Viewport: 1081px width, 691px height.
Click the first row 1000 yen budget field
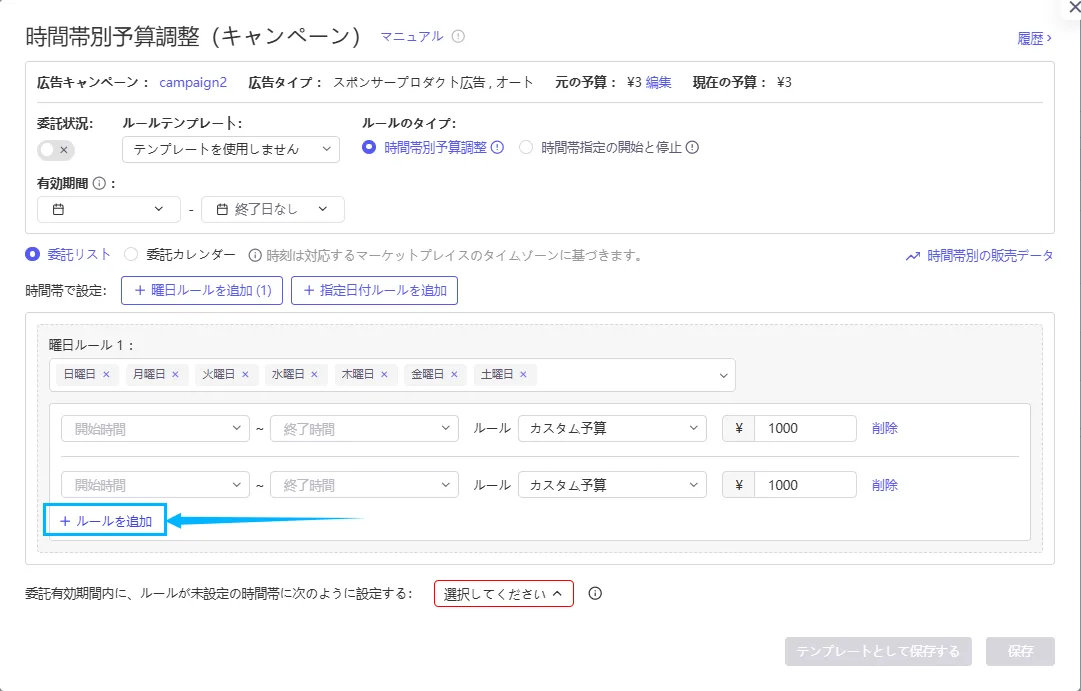pyautogui.click(x=805, y=428)
